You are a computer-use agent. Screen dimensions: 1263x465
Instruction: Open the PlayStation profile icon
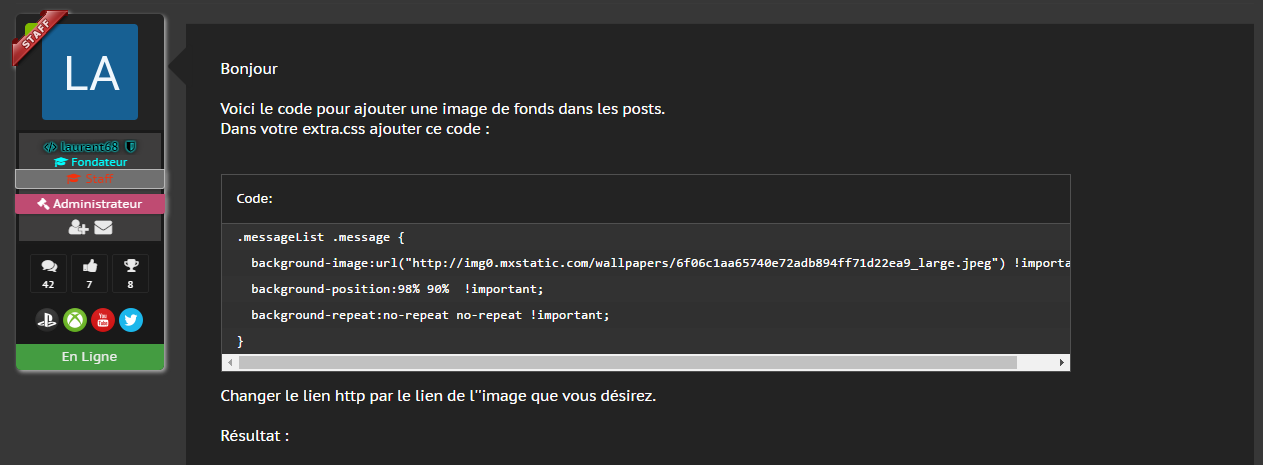[x=47, y=319]
